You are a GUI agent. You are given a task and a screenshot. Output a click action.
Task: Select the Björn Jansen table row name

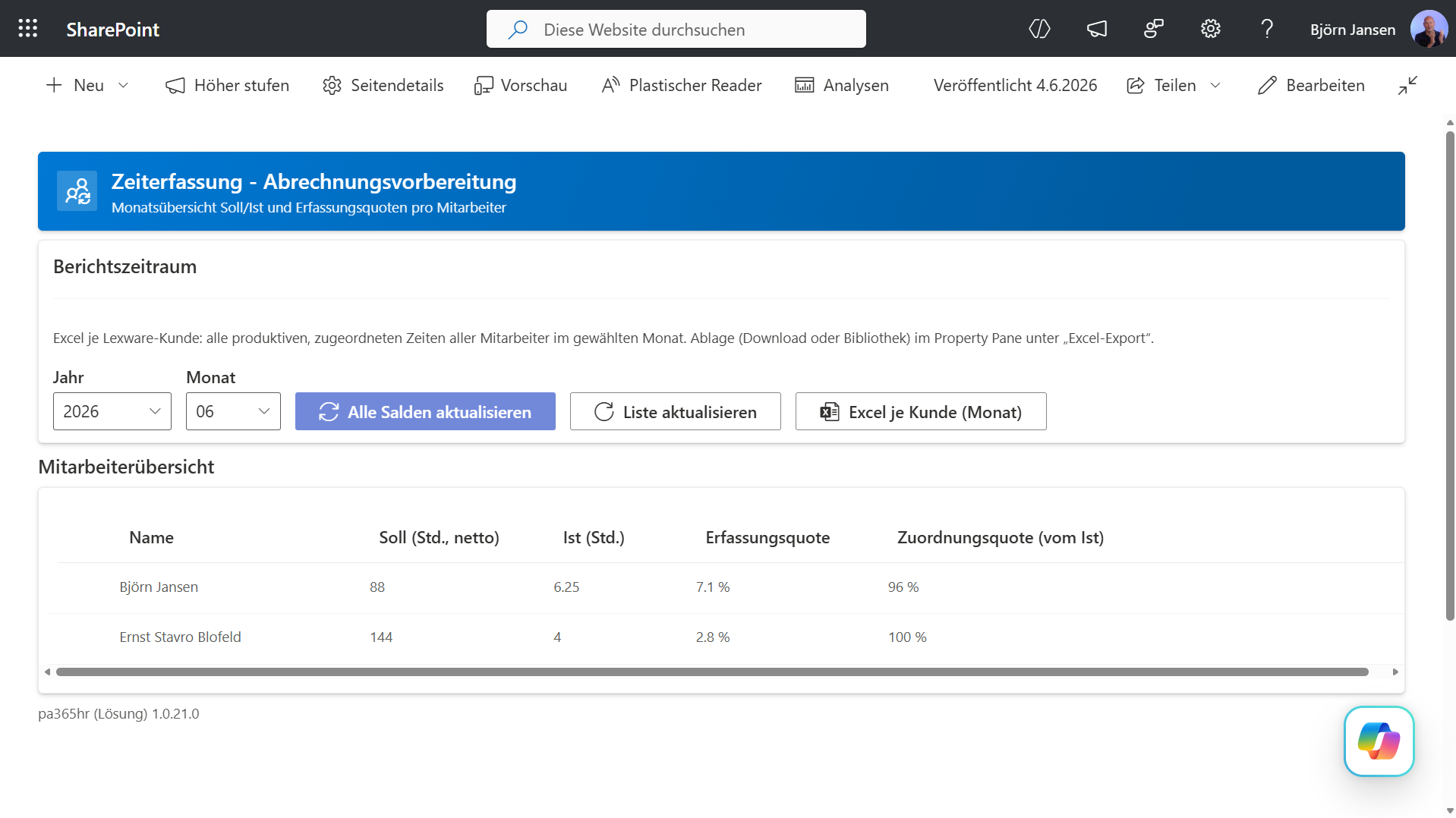tap(159, 587)
